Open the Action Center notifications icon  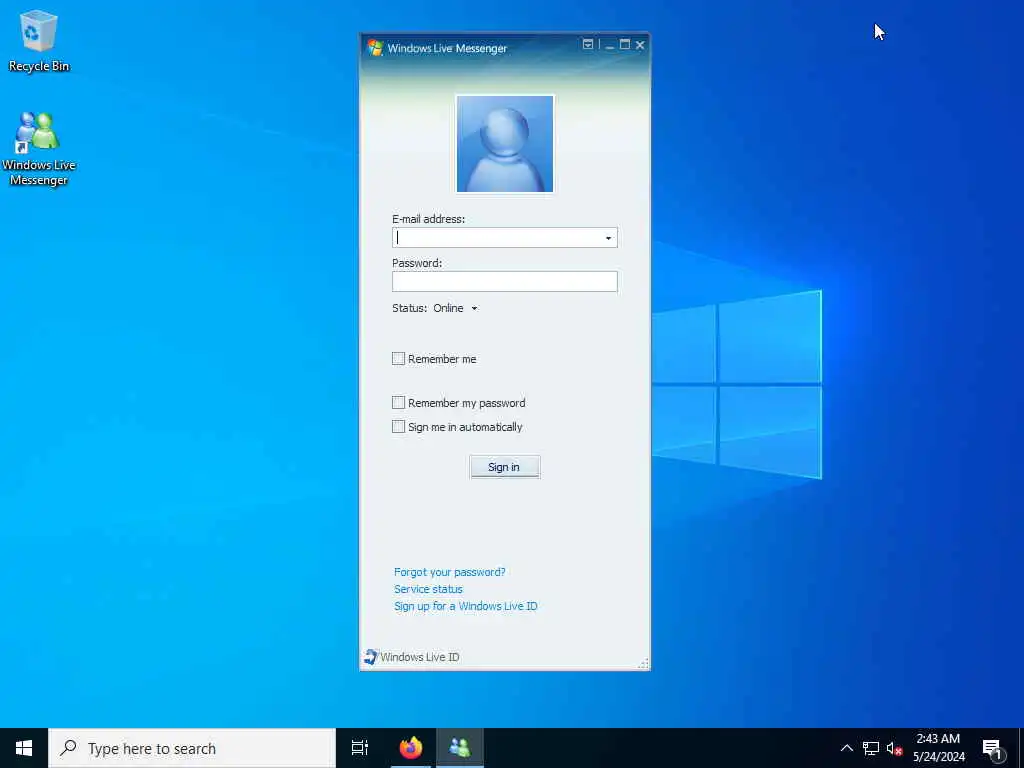pos(993,748)
